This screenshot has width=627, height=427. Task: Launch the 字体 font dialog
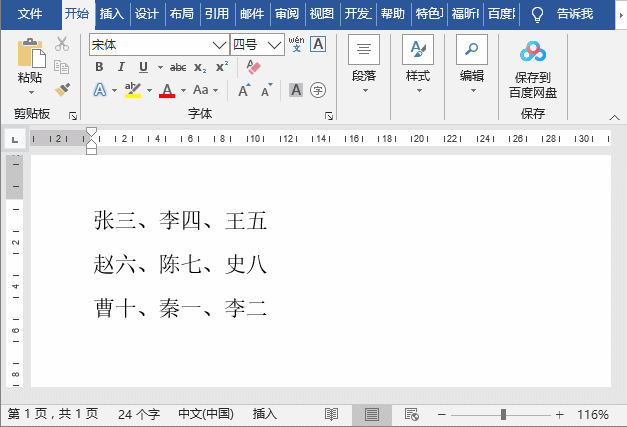click(x=329, y=116)
